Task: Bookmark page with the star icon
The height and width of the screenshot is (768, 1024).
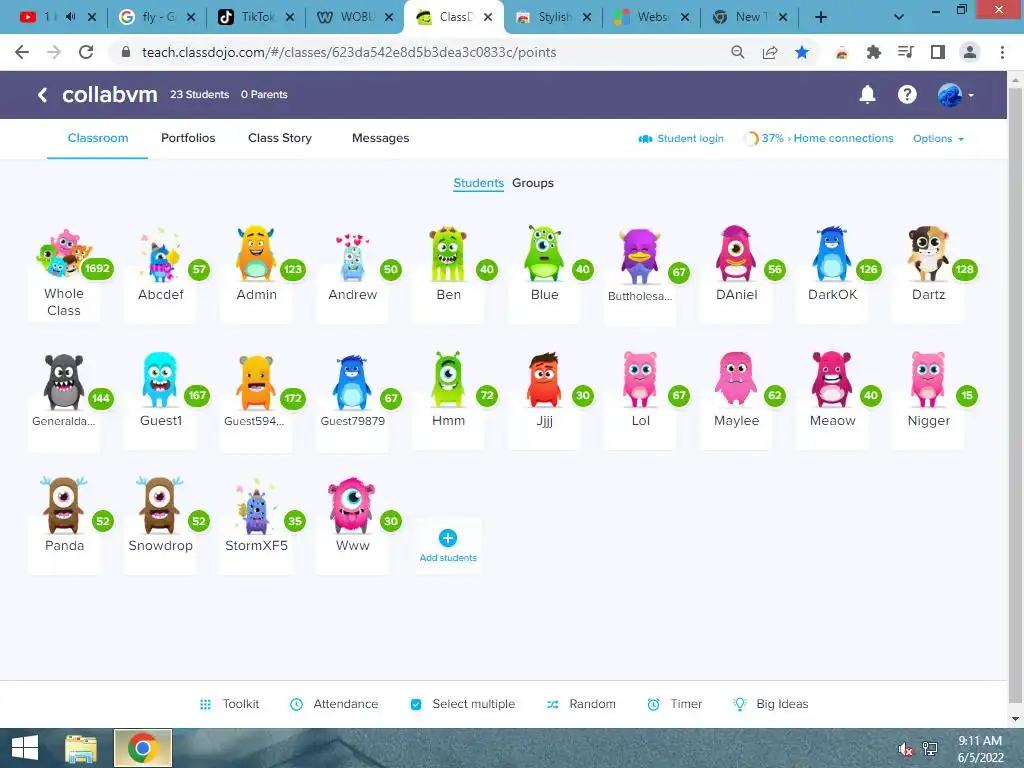Action: tap(802, 52)
